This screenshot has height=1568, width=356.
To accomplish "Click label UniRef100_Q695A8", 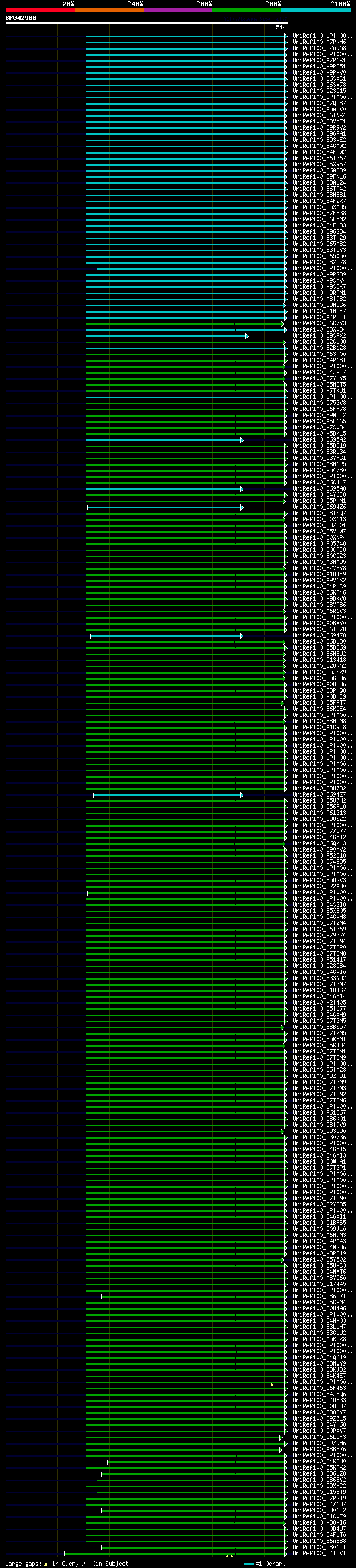I will click(x=319, y=489).
